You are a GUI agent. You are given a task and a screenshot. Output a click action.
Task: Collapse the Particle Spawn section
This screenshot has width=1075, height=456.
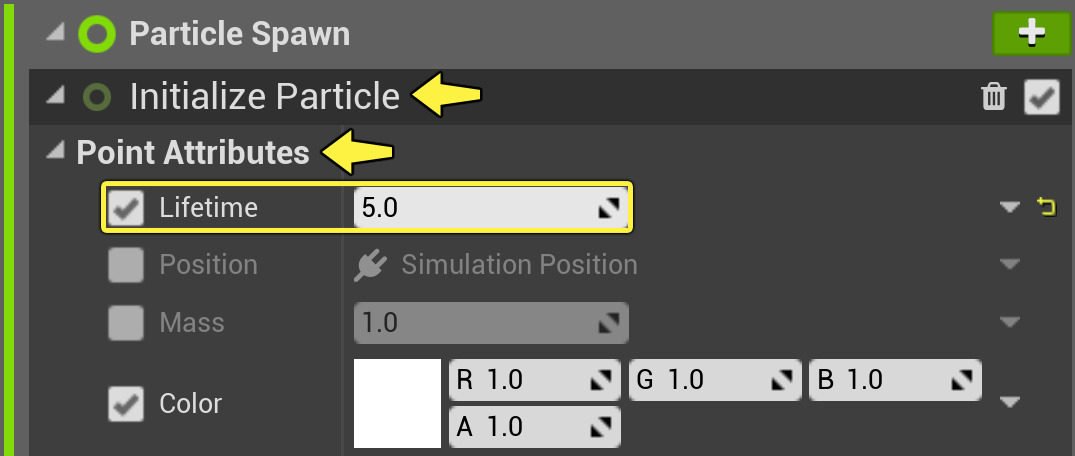pyautogui.click(x=56, y=32)
